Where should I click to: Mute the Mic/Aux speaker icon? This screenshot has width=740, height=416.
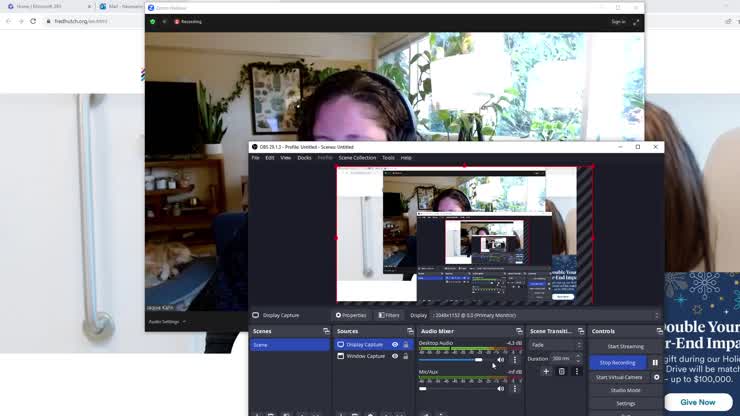click(x=501, y=388)
